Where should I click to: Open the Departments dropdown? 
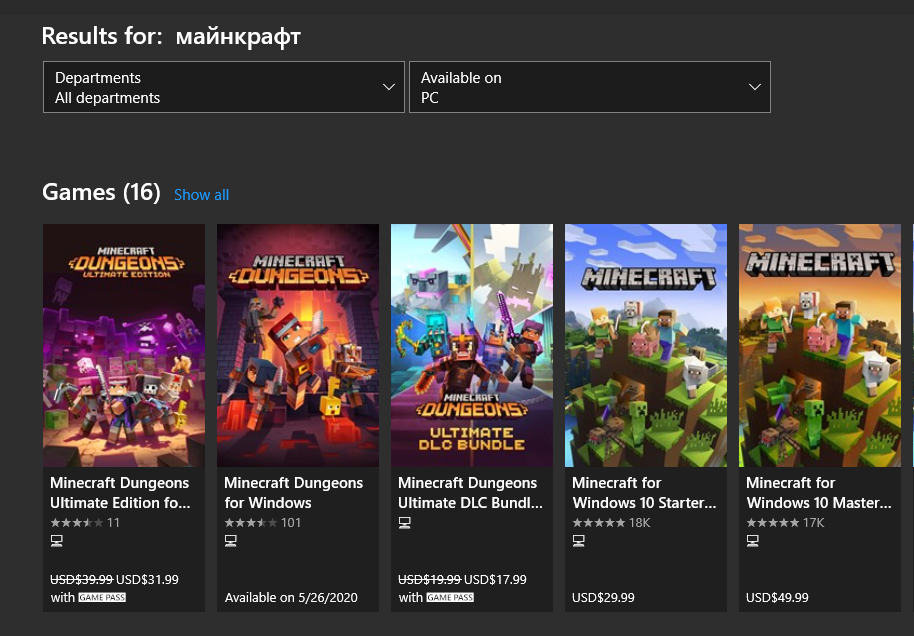click(x=224, y=87)
